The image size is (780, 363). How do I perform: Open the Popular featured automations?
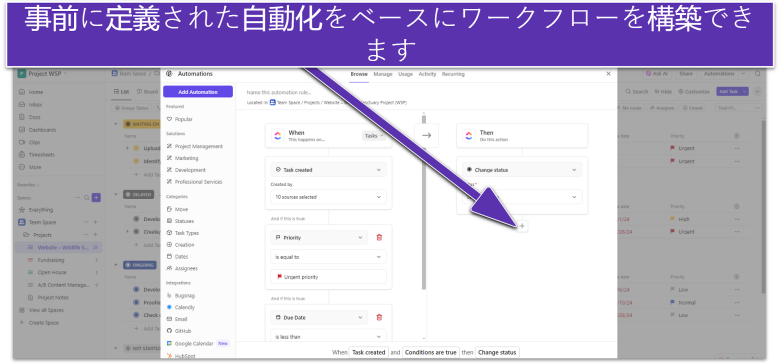pos(180,119)
